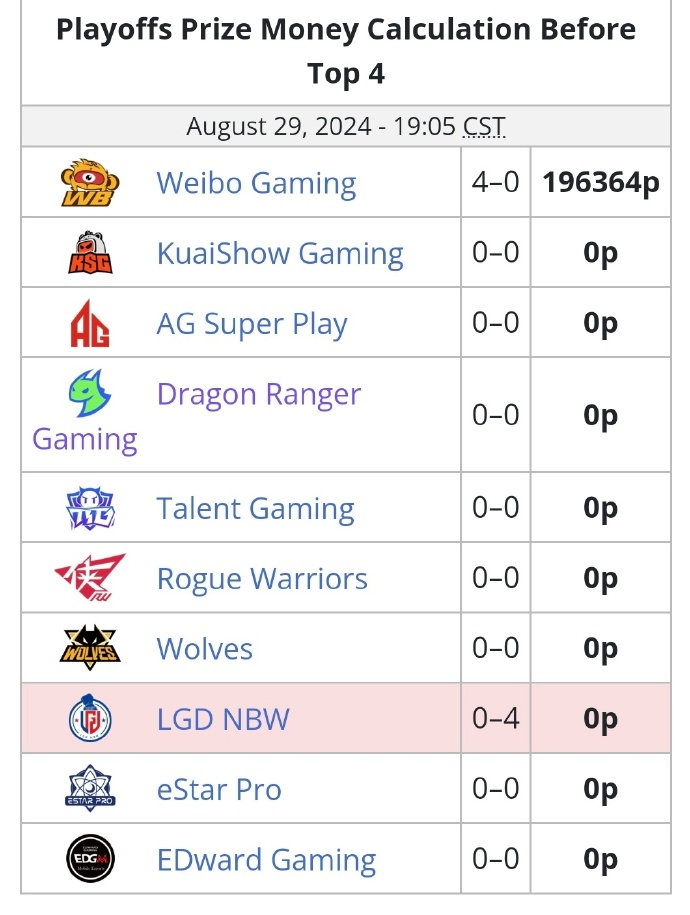Screen dimensions: 690x915
Task: Click the eStar Pro logo
Action: [90, 788]
